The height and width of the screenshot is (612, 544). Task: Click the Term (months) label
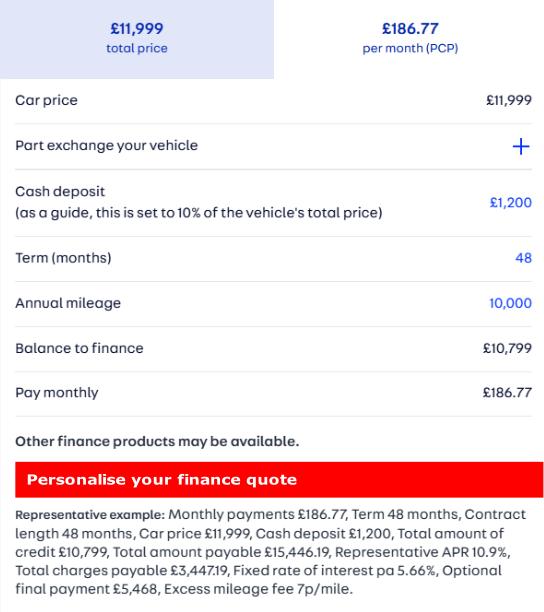click(63, 258)
